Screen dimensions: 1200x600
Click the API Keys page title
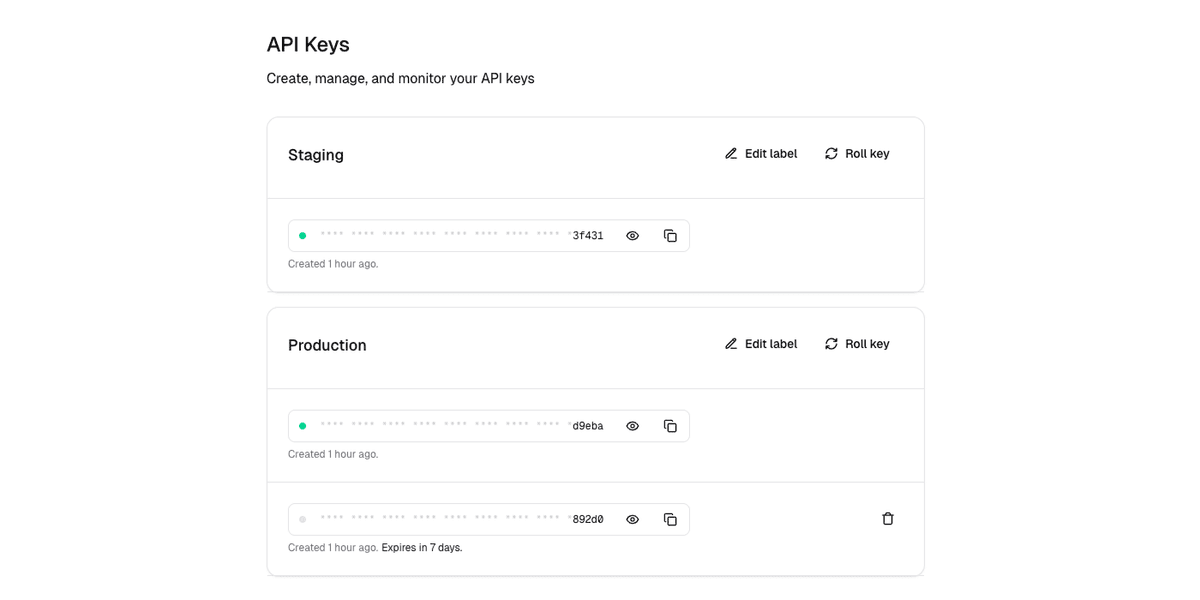pyautogui.click(x=307, y=44)
